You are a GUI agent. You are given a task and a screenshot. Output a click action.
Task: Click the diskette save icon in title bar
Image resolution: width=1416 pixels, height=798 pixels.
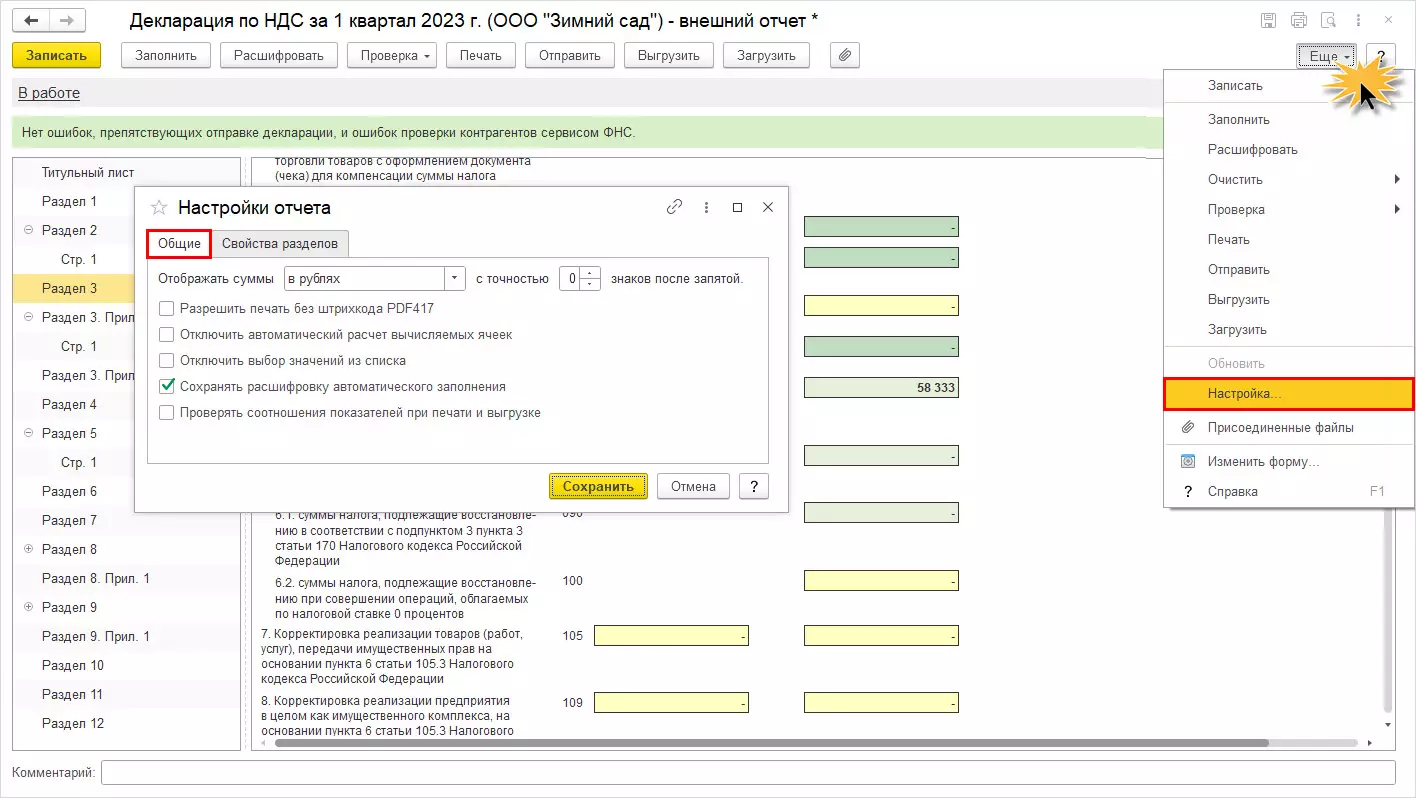pos(1268,20)
